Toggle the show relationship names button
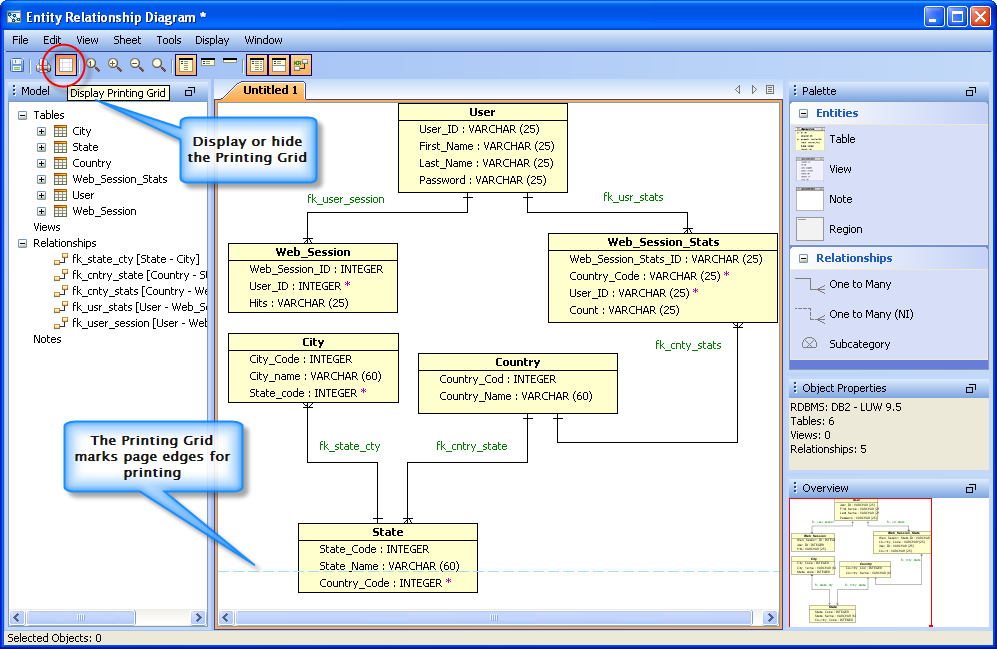Image resolution: width=997 pixels, height=649 pixels. click(301, 65)
